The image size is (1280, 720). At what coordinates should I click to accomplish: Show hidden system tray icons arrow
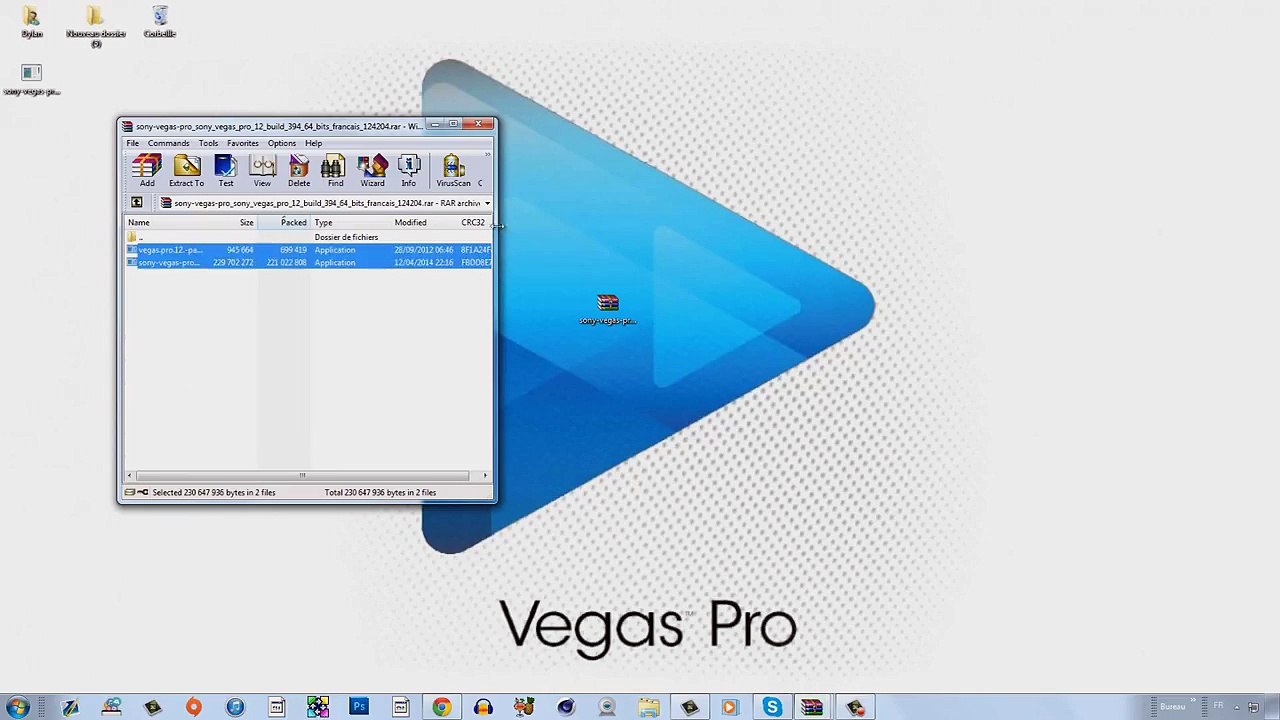coord(1237,707)
